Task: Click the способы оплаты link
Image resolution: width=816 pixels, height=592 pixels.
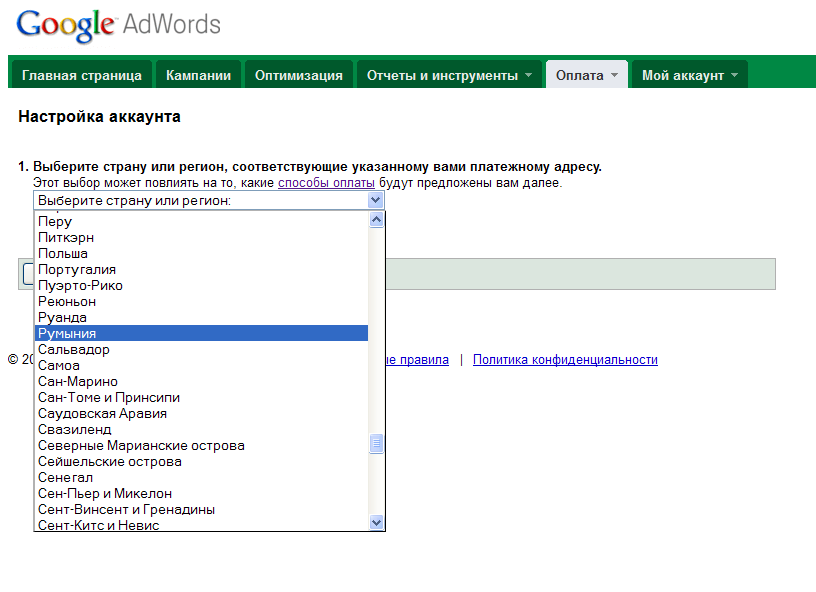Action: (x=326, y=183)
